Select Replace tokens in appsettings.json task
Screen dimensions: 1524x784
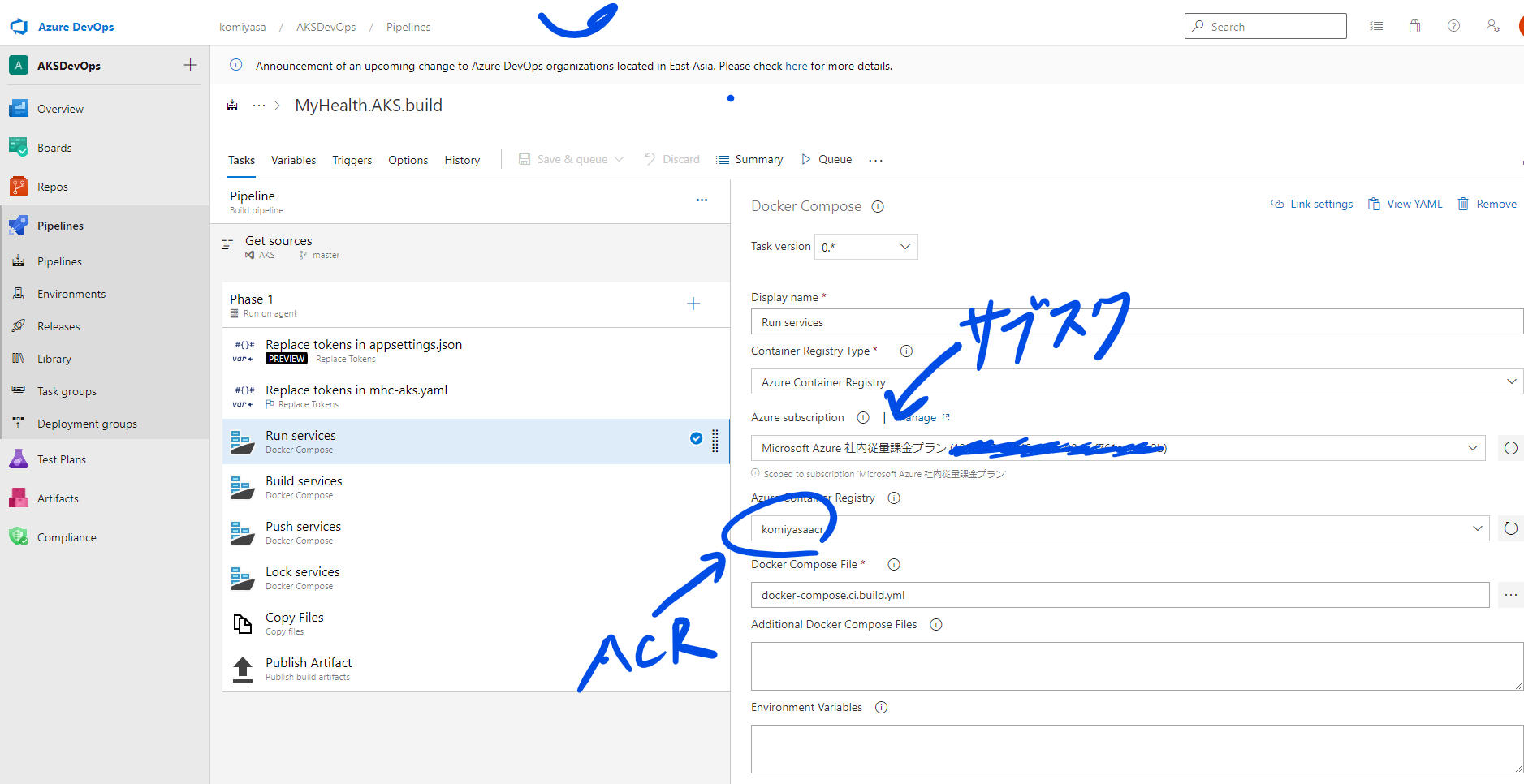(x=476, y=351)
